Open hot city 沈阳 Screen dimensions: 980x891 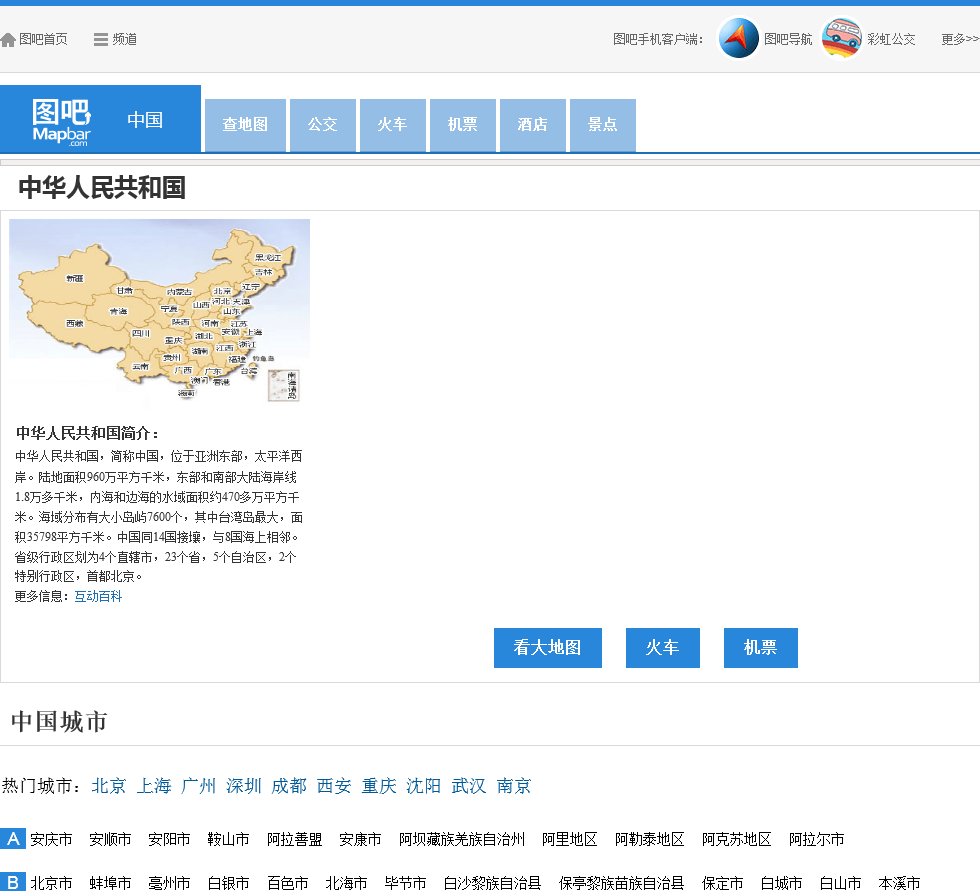point(424,786)
